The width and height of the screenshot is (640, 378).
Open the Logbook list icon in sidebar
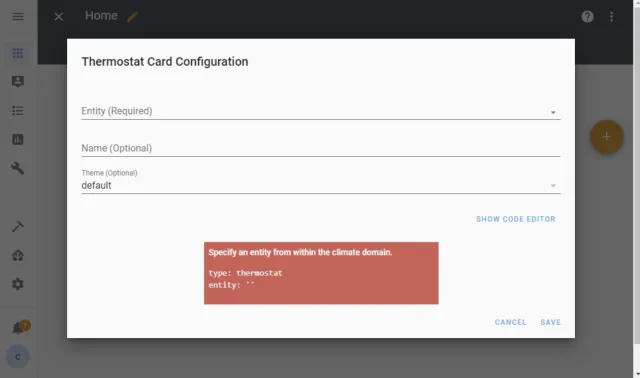click(18, 111)
